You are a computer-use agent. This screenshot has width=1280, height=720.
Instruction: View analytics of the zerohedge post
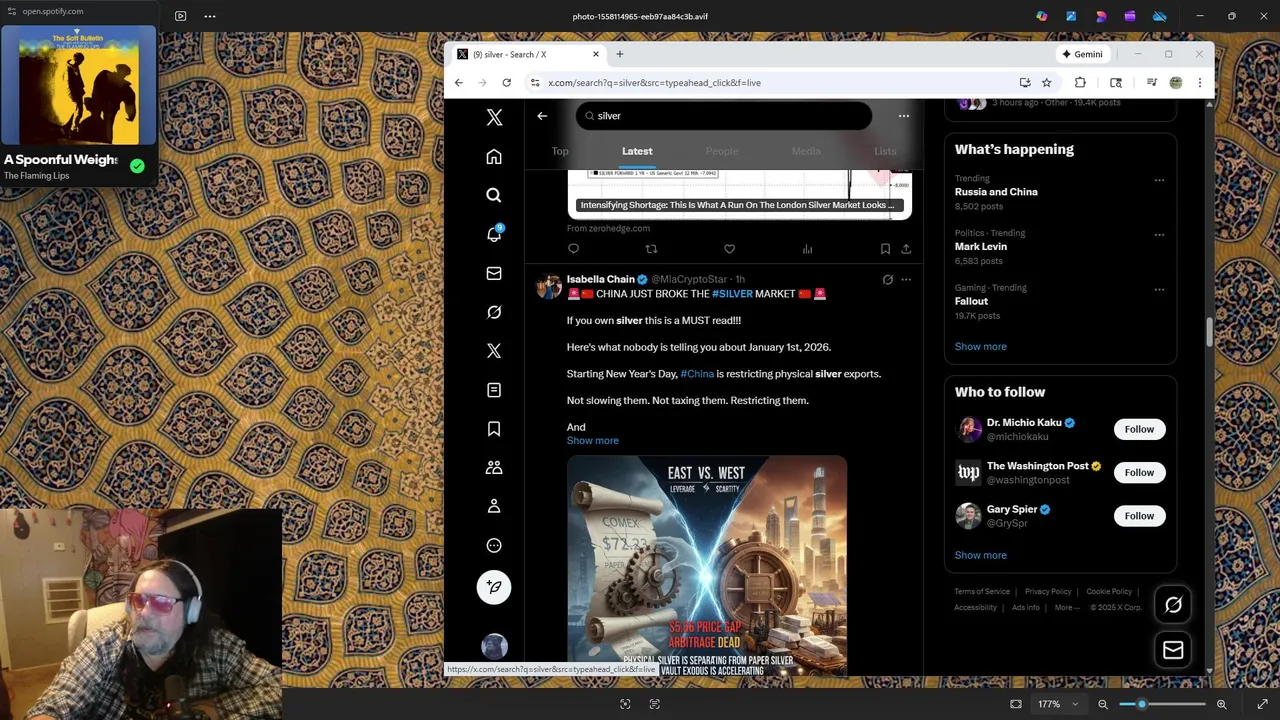[807, 249]
